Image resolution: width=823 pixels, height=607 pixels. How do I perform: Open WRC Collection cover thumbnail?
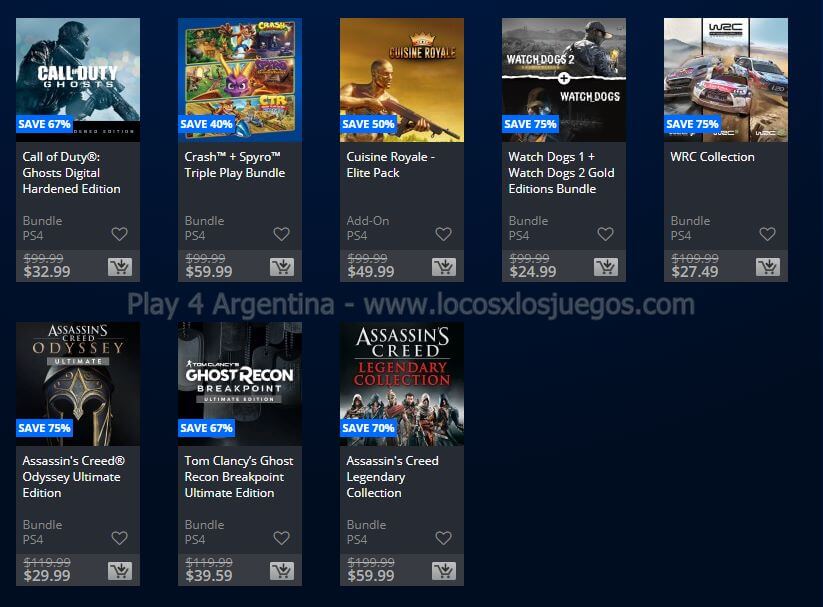[x=726, y=80]
